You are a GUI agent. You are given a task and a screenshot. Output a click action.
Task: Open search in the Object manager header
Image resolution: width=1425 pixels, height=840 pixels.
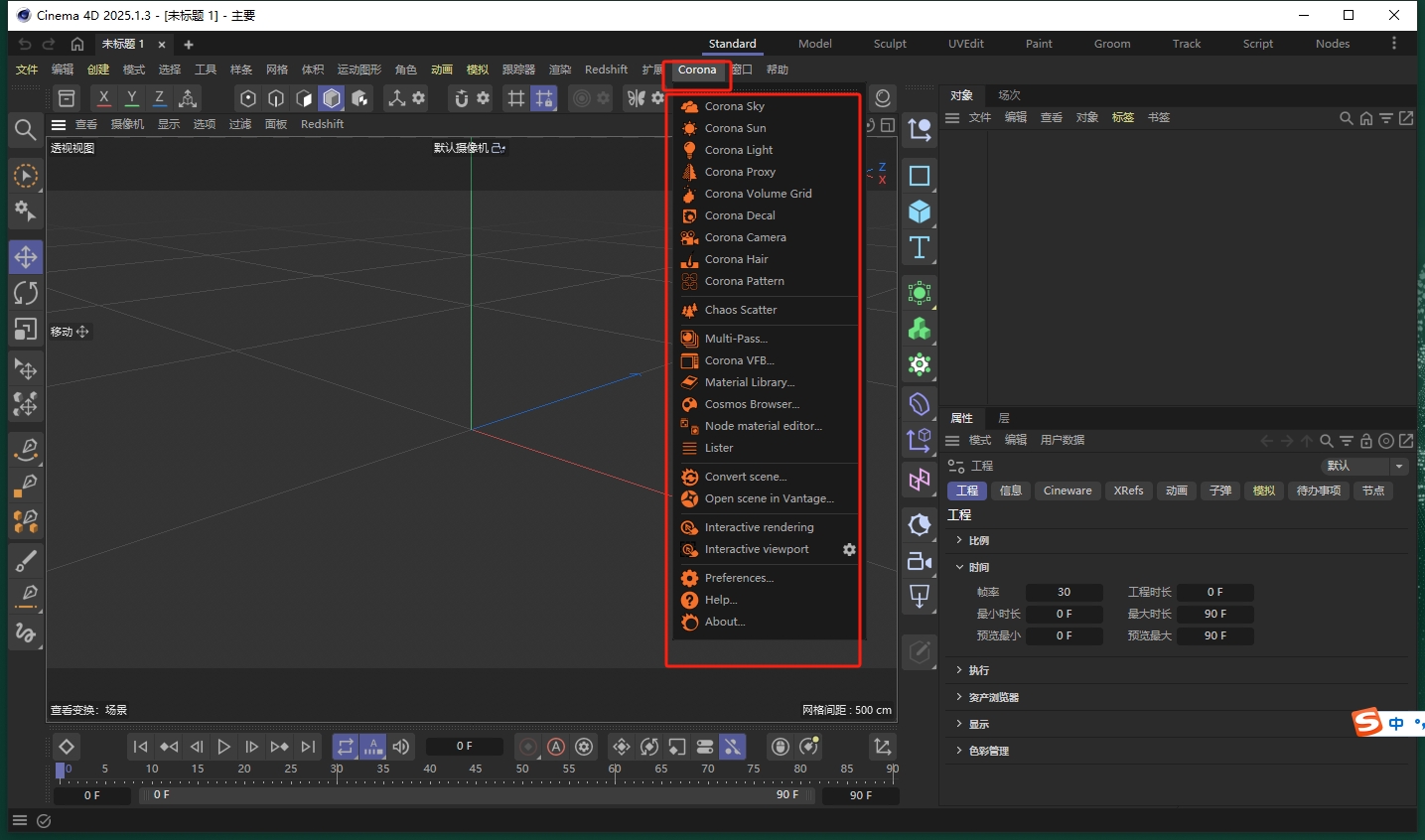pos(1346,118)
